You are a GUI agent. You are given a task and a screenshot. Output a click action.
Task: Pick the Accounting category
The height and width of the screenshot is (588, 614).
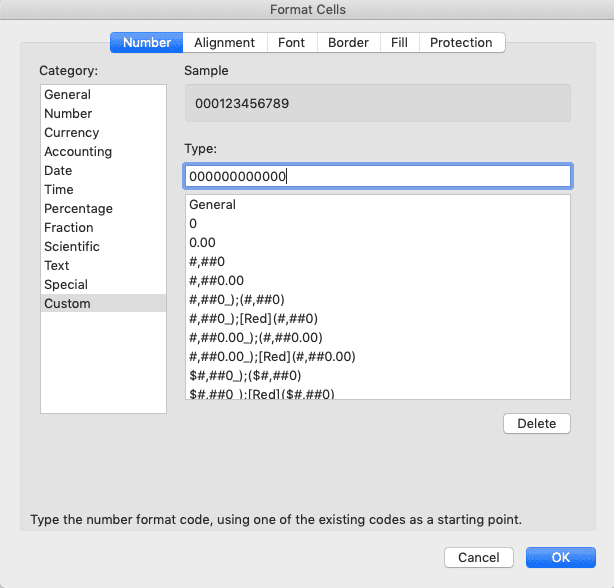click(x=103, y=152)
